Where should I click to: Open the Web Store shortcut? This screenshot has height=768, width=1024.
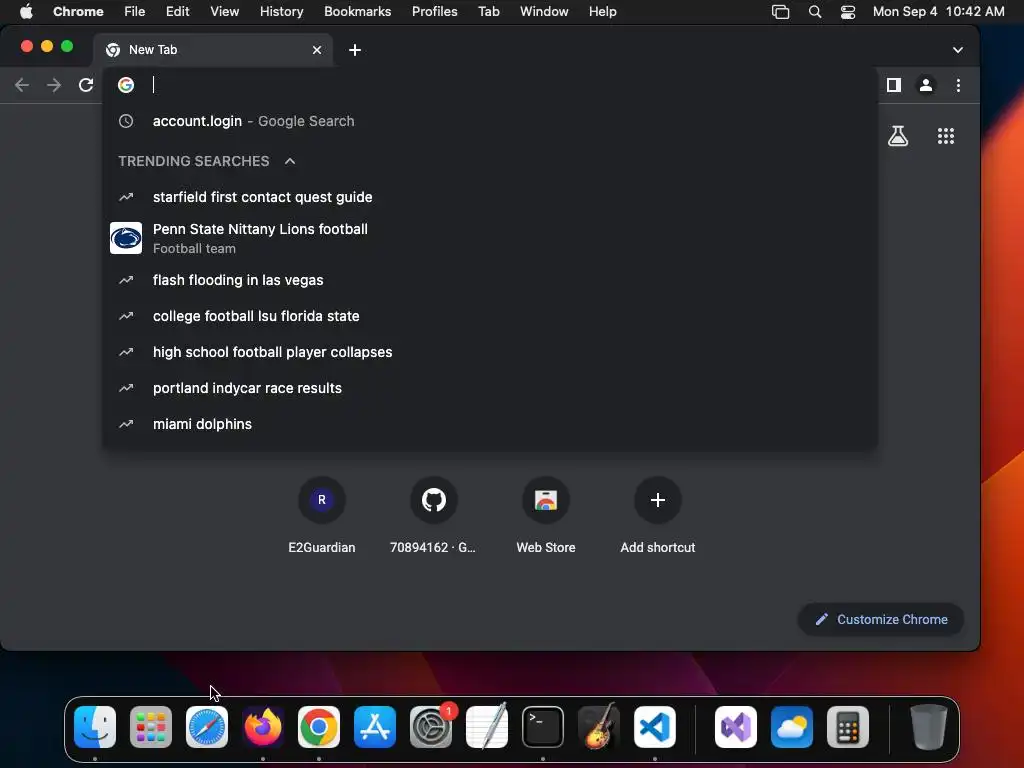[x=546, y=516]
